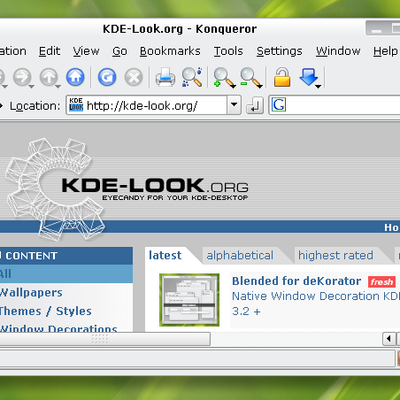
Task: Click the KDE-Look favicon in location bar
Action: coord(76,105)
